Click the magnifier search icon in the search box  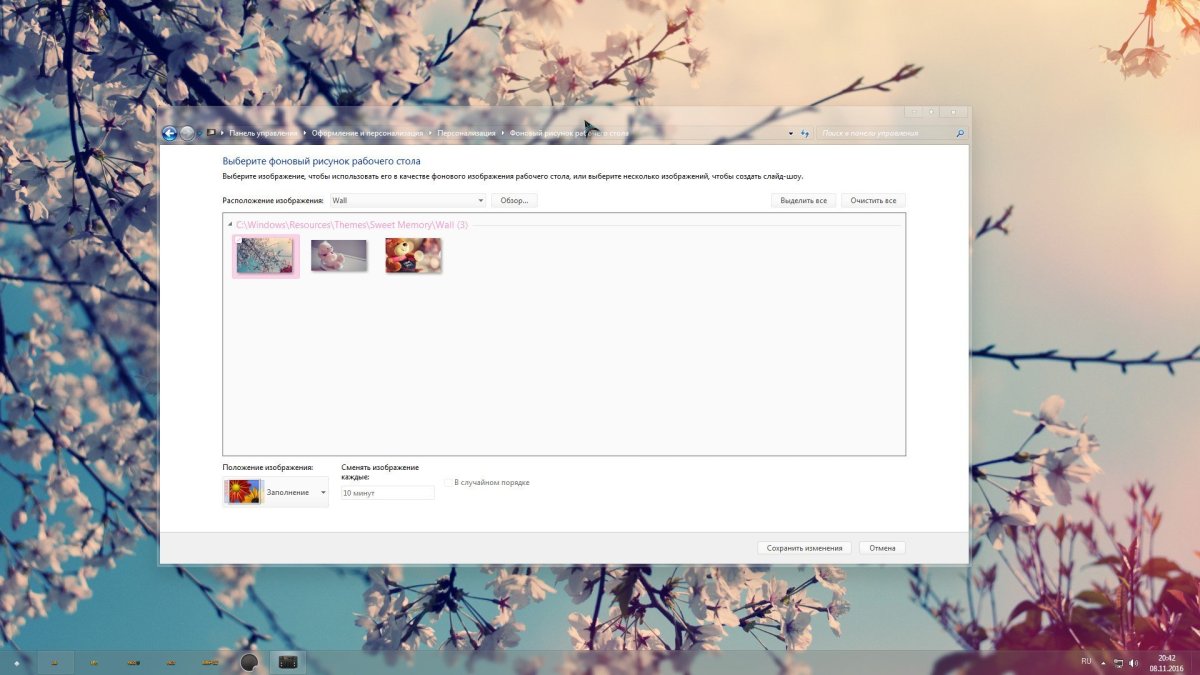point(960,133)
